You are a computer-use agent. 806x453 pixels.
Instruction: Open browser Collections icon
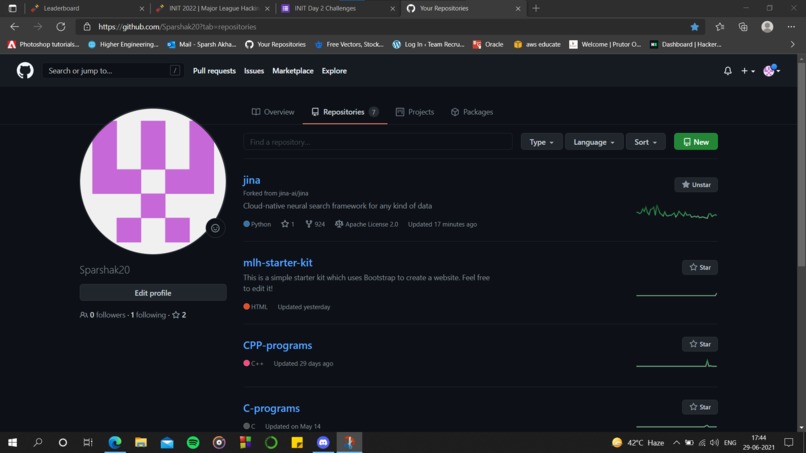point(743,27)
